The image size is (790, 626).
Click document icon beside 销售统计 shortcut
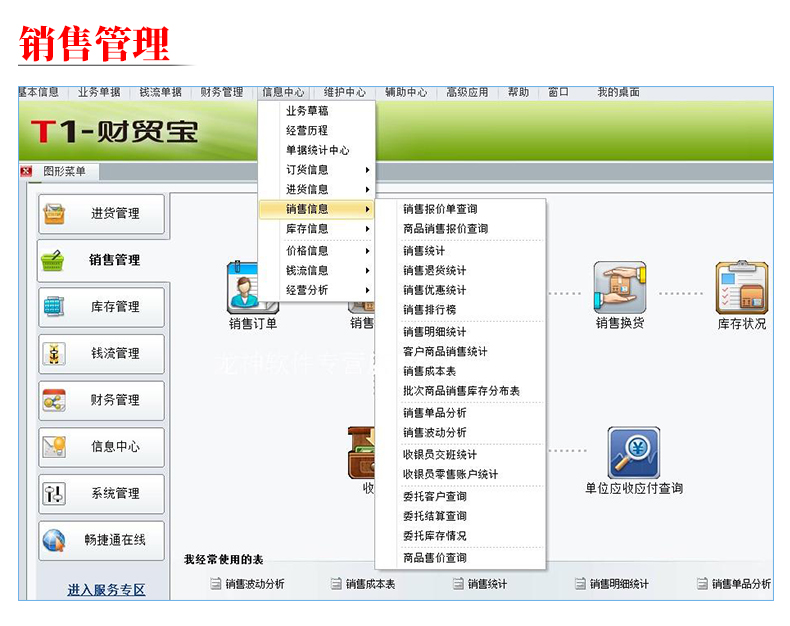pyautogui.click(x=458, y=584)
